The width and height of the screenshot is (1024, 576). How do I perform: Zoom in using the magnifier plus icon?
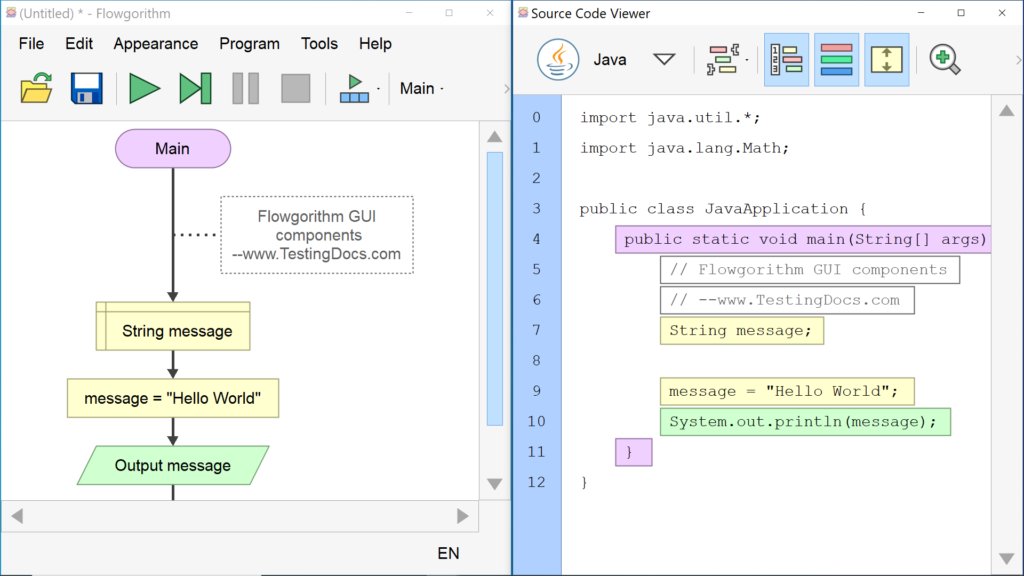point(944,60)
